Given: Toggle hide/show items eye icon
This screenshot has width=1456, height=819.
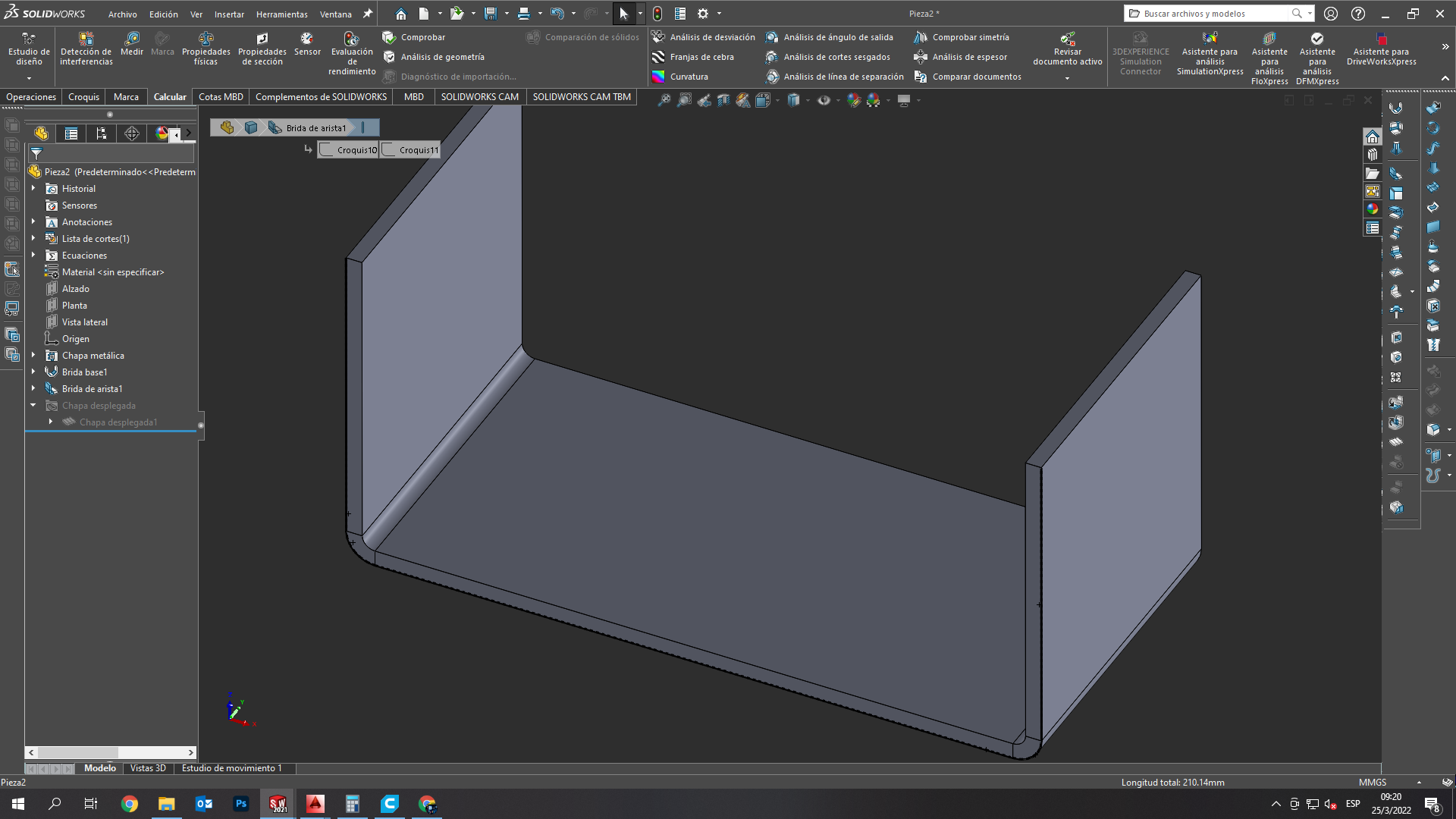Looking at the screenshot, I should (824, 100).
